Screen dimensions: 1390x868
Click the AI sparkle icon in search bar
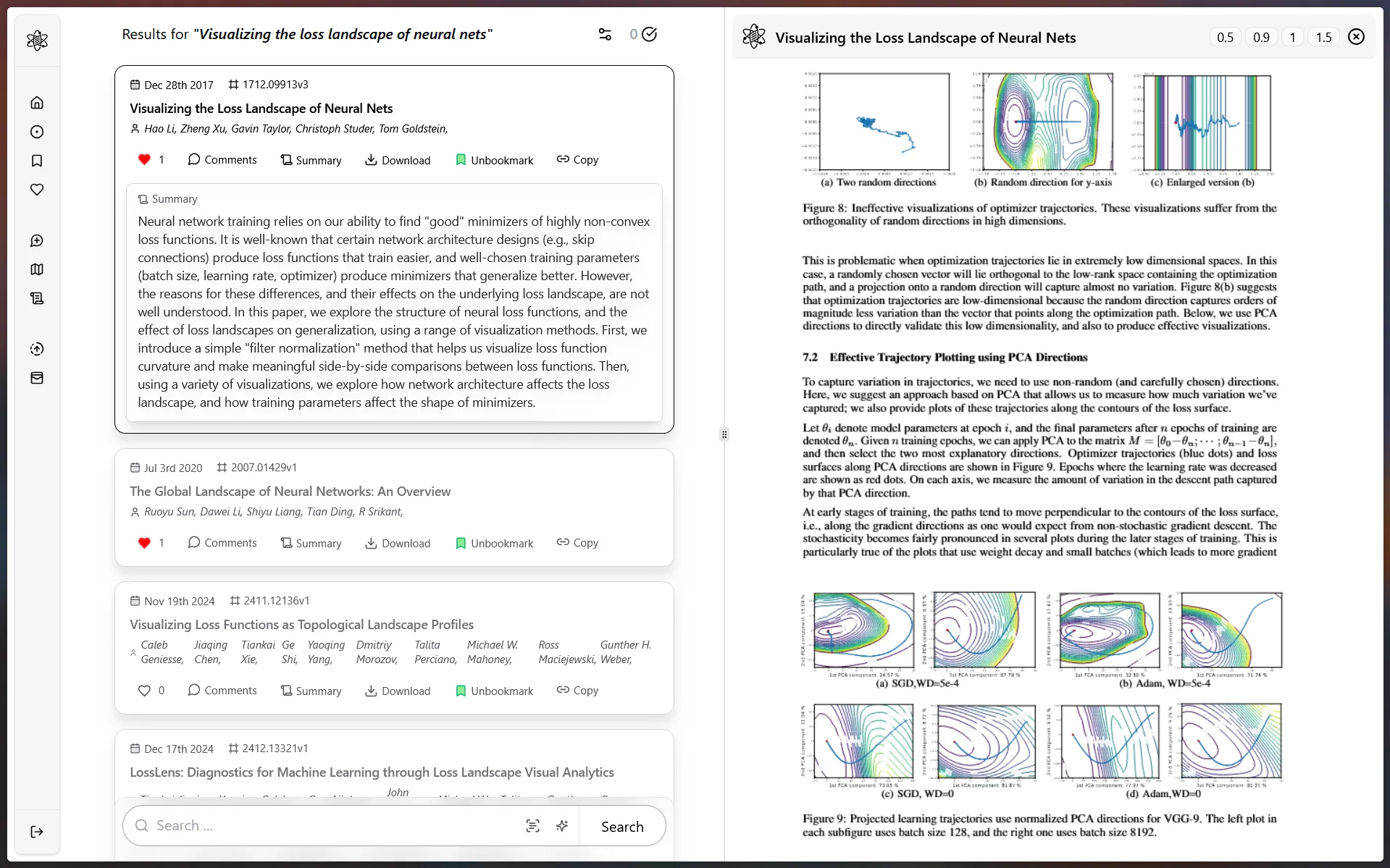point(562,826)
